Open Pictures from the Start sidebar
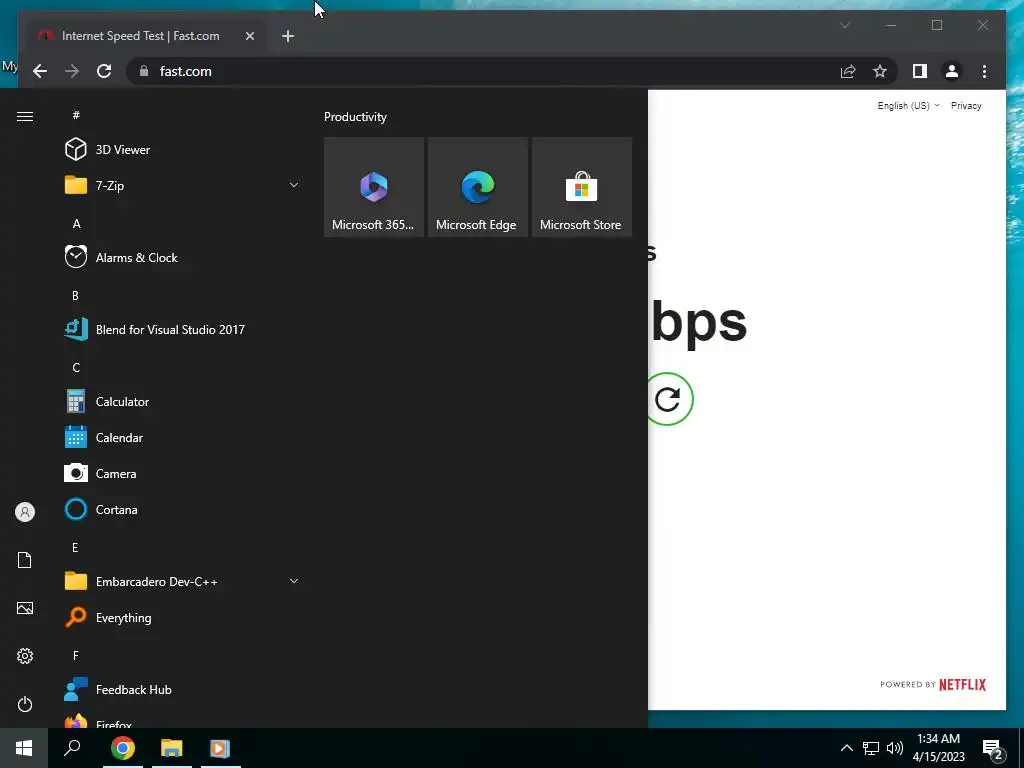Viewport: 1024px width, 768px height. coord(25,608)
